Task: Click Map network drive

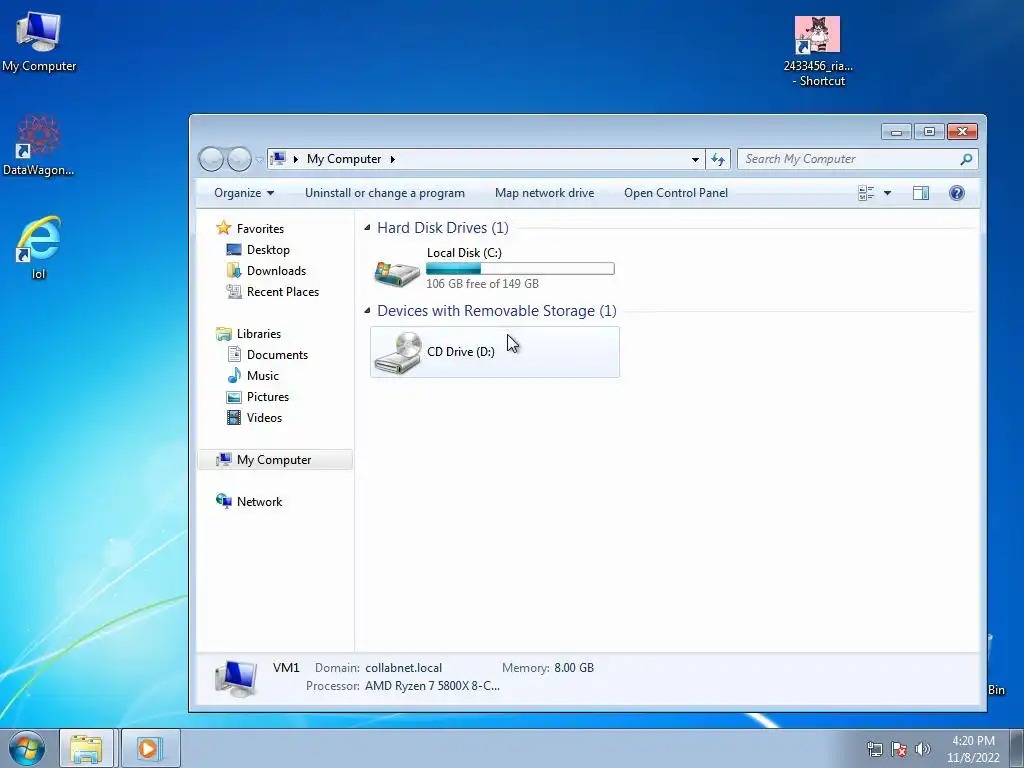Action: 545,193
